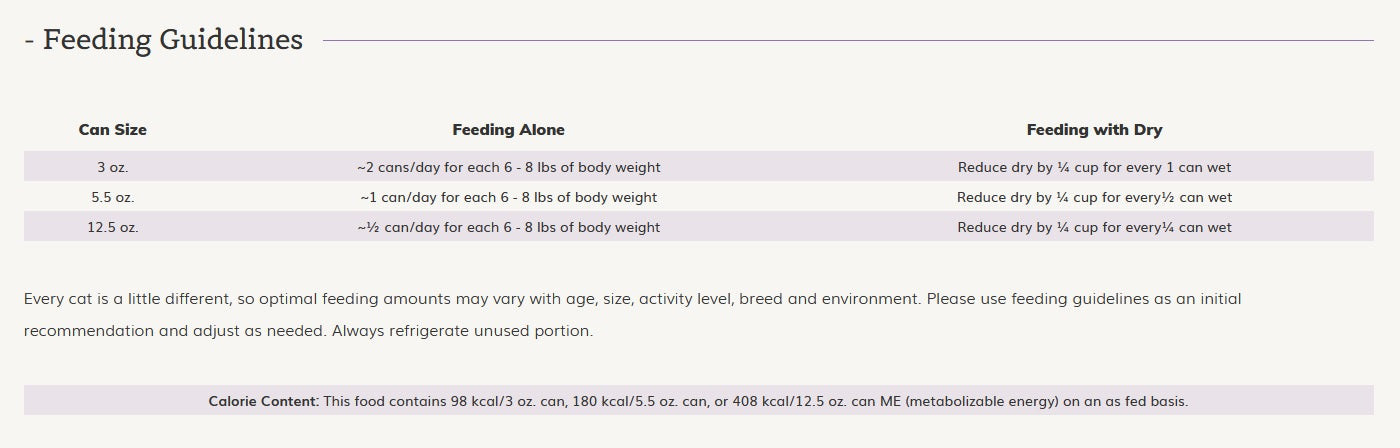Select the 12.5 oz. can size cell
Viewport: 1400px width, 448px height.
click(x=113, y=227)
